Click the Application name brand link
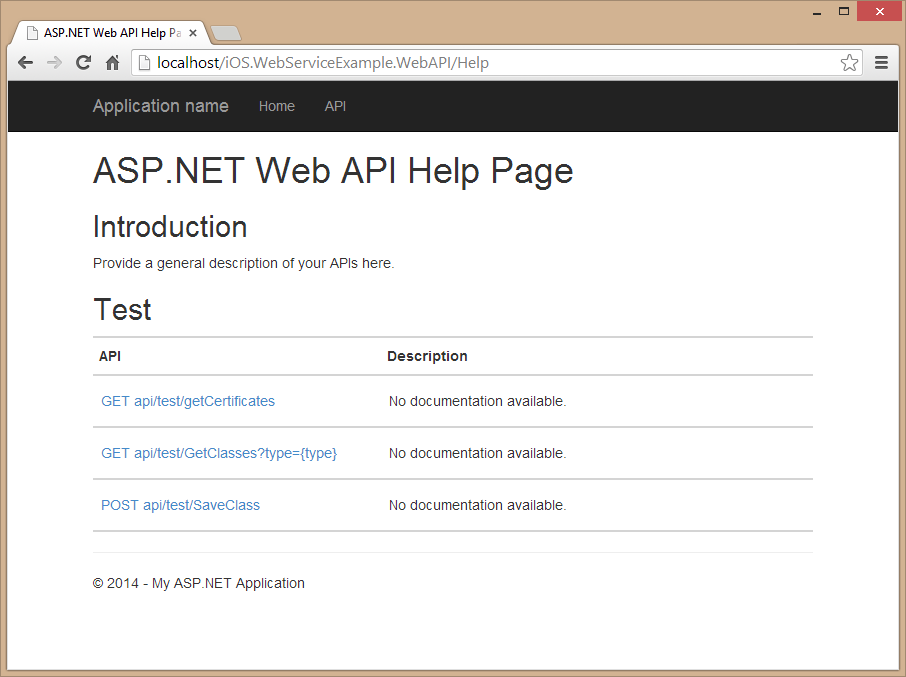The image size is (906, 677). [x=161, y=106]
